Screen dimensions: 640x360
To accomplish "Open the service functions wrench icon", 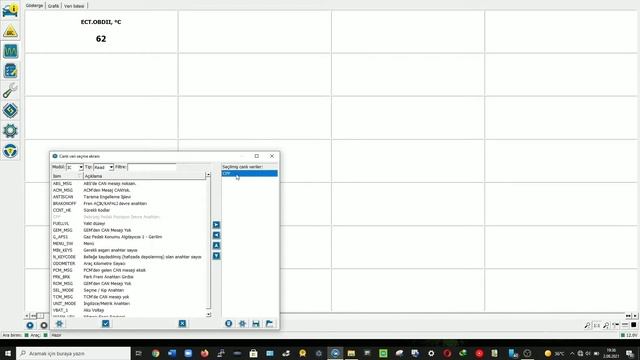I will (x=10, y=91).
